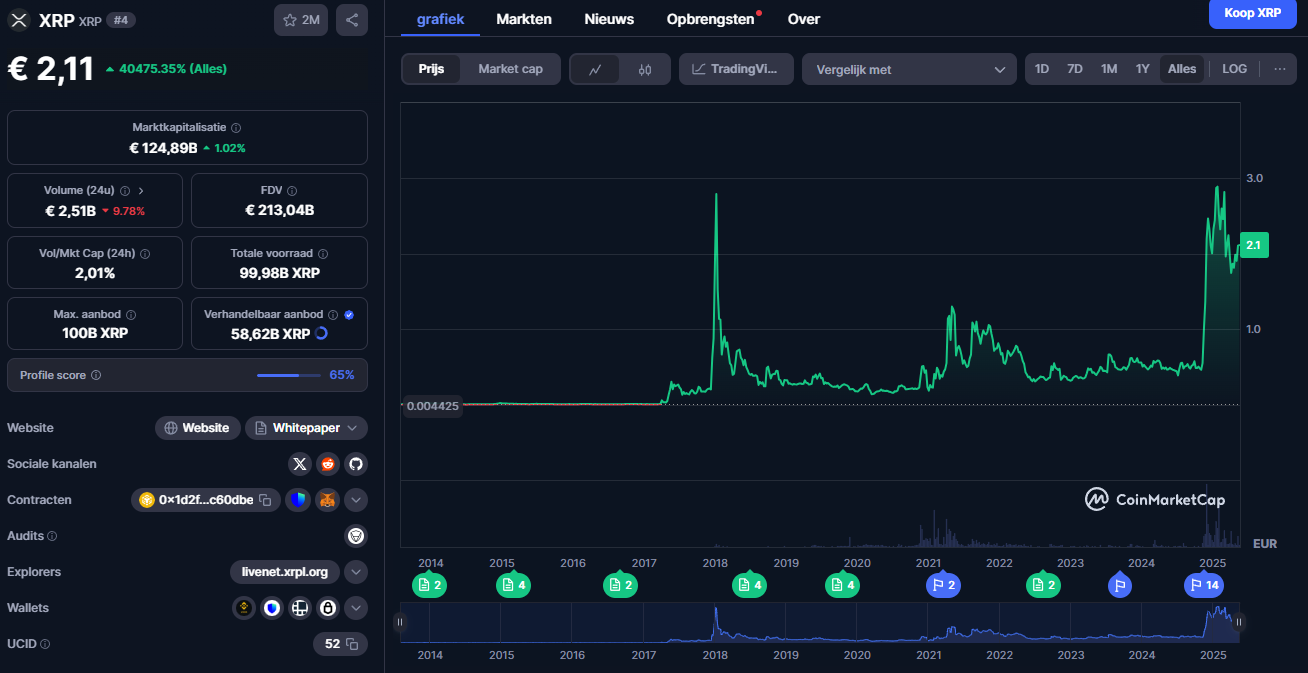Copy the UCID value 52
This screenshot has width=1308, height=673.
click(352, 644)
